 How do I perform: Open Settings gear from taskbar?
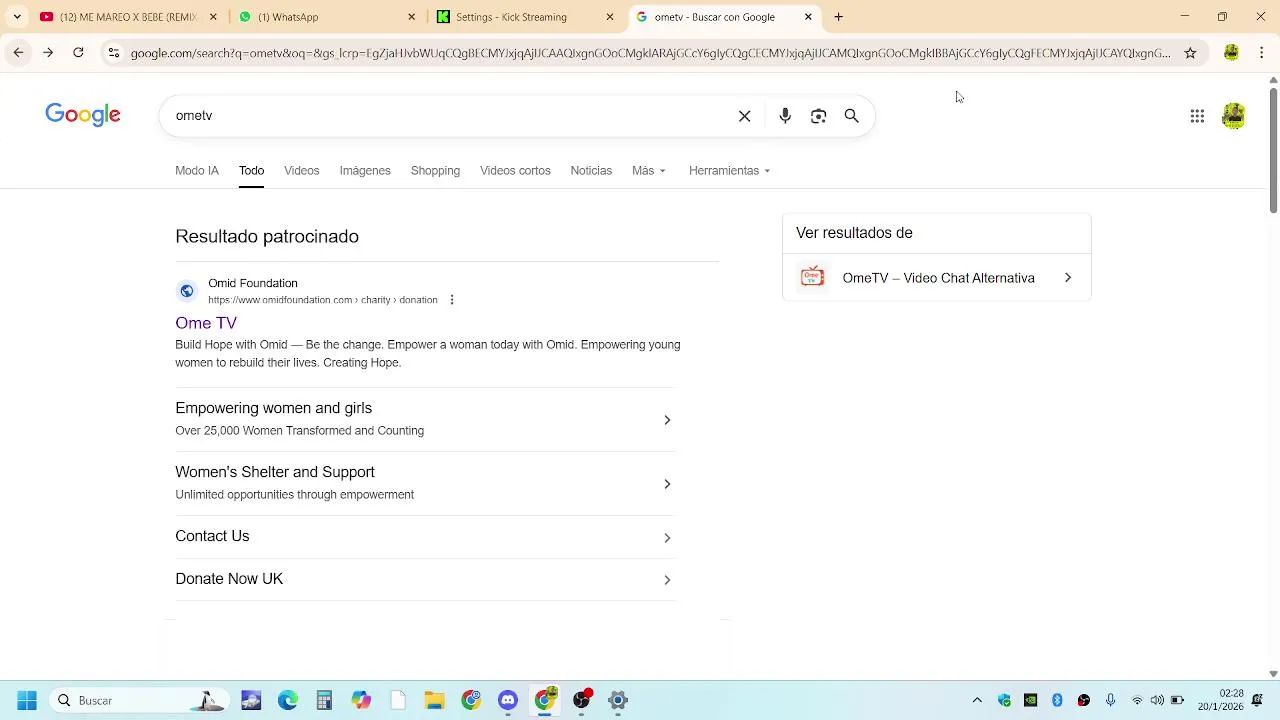[618, 700]
